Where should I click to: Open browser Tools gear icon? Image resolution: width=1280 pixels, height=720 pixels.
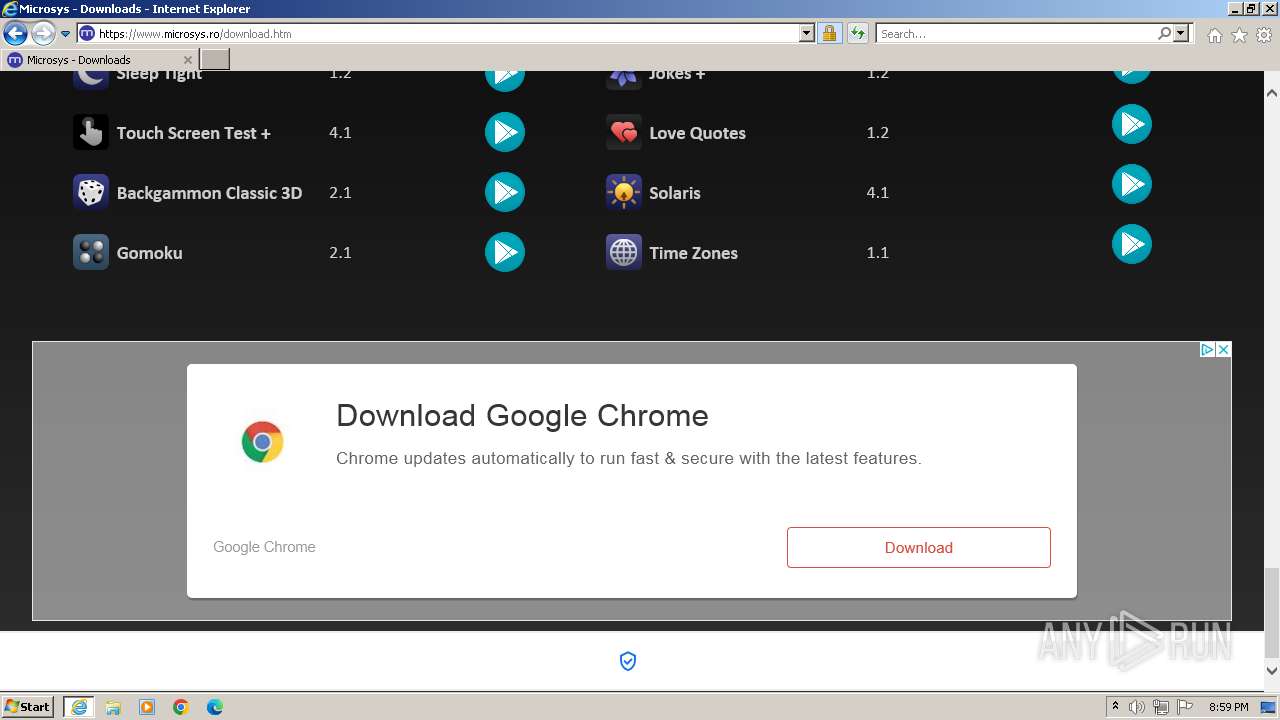[x=1264, y=35]
